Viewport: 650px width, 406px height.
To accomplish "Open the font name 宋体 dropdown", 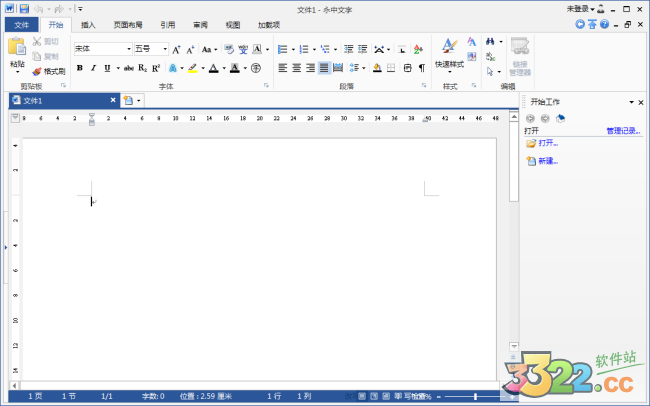I will coord(129,49).
